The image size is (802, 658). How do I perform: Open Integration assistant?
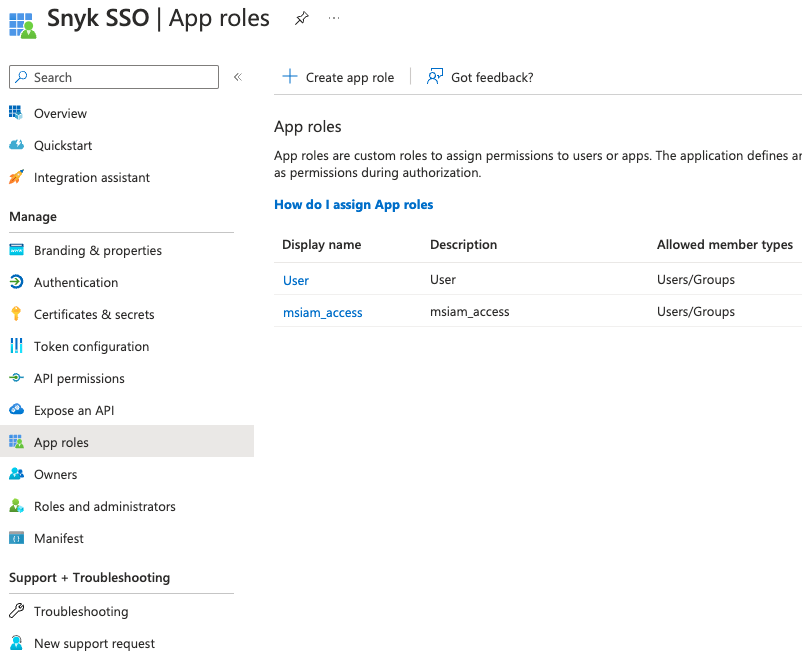[x=92, y=178]
